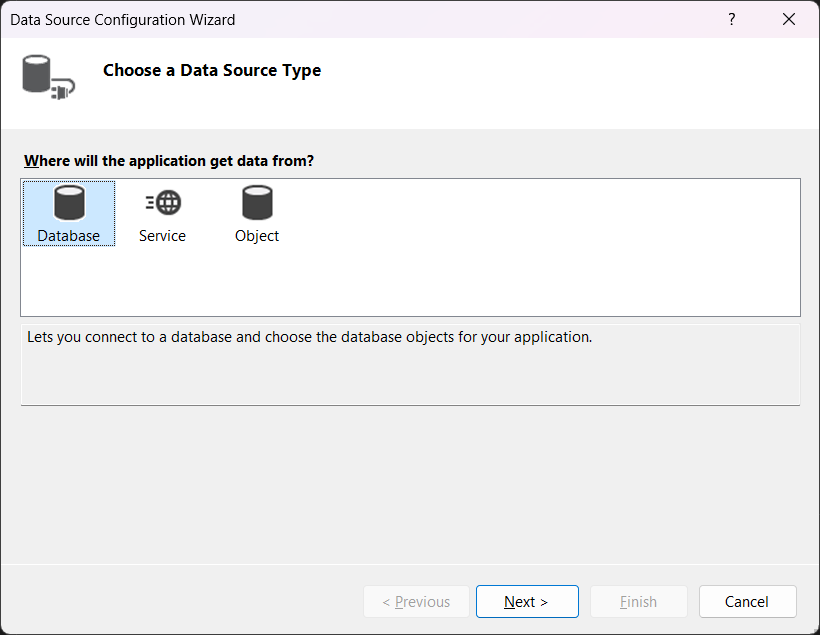820x635 pixels.
Task: Close the Data Source Configuration Wizard window
Action: (789, 19)
